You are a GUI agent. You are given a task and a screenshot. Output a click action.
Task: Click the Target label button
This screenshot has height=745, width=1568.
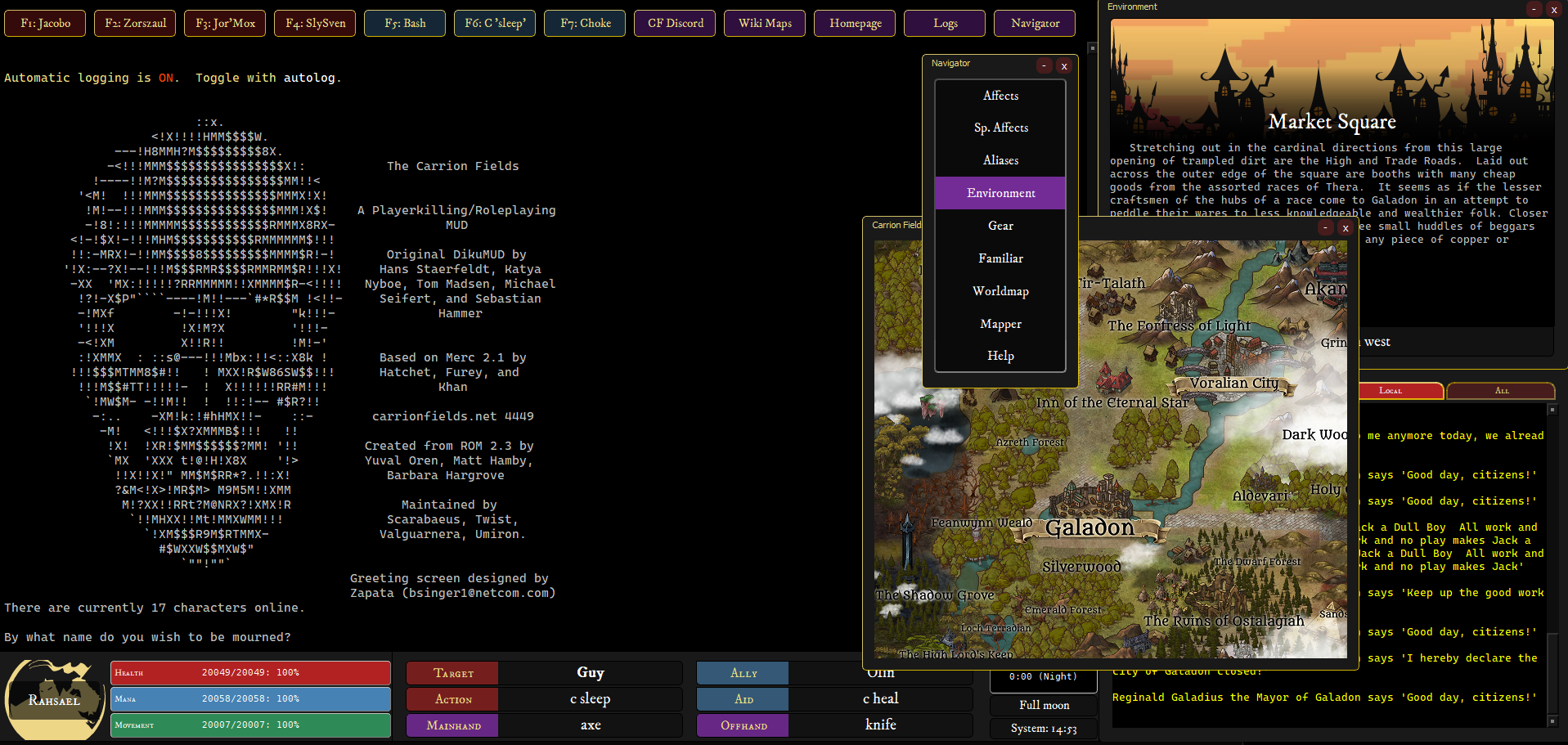tap(453, 673)
